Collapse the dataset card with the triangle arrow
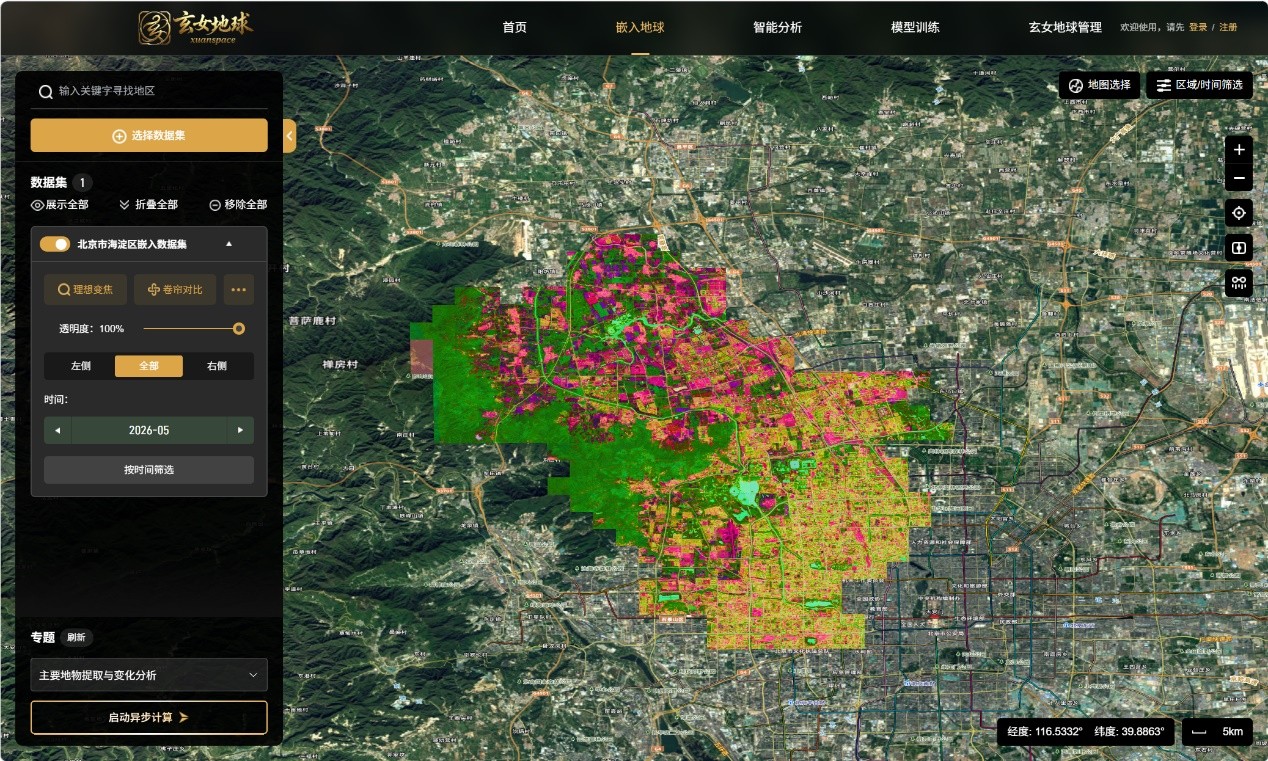This screenshot has width=1268, height=761. pyautogui.click(x=228, y=244)
